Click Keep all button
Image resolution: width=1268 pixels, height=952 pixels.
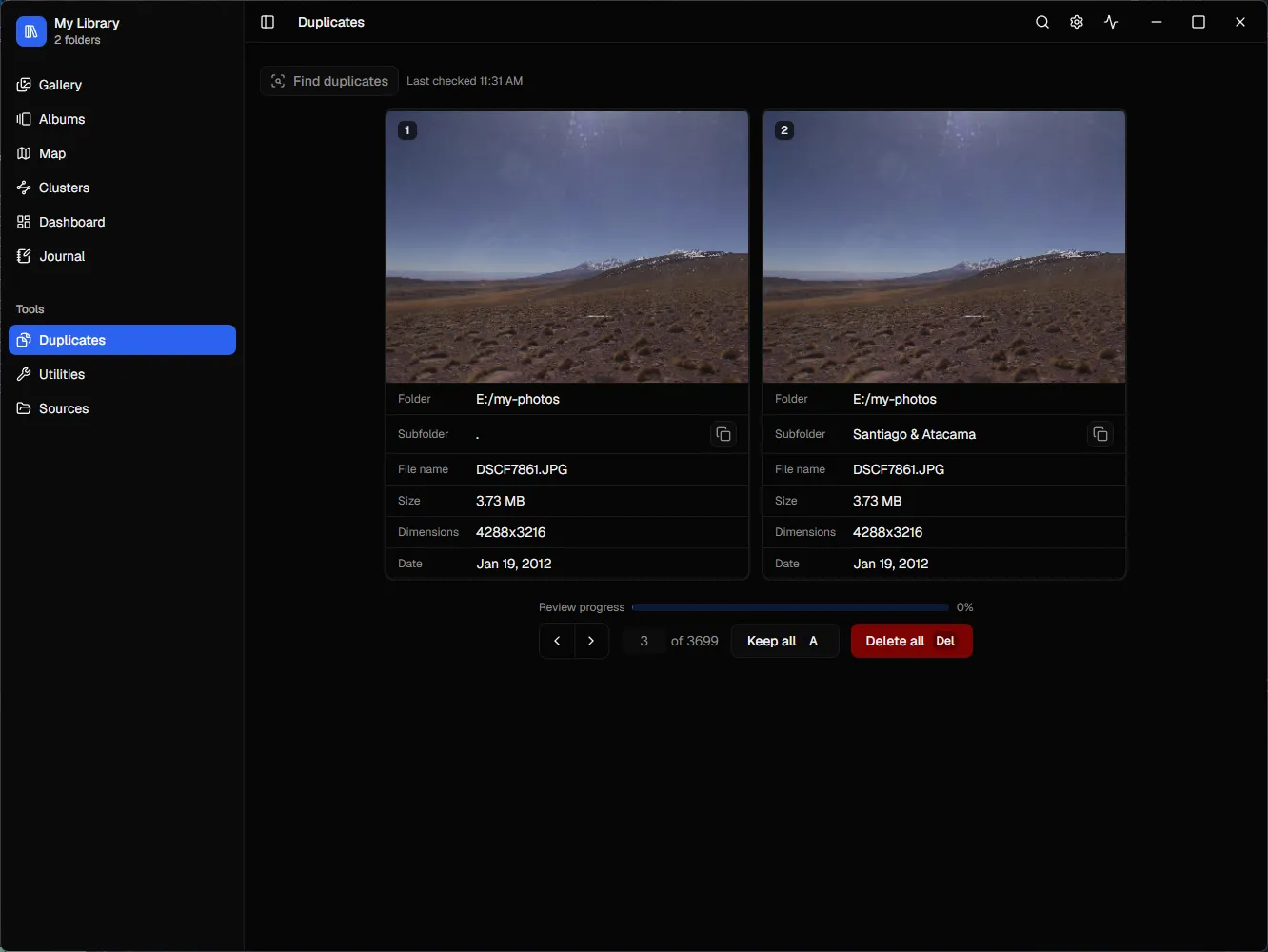point(784,641)
